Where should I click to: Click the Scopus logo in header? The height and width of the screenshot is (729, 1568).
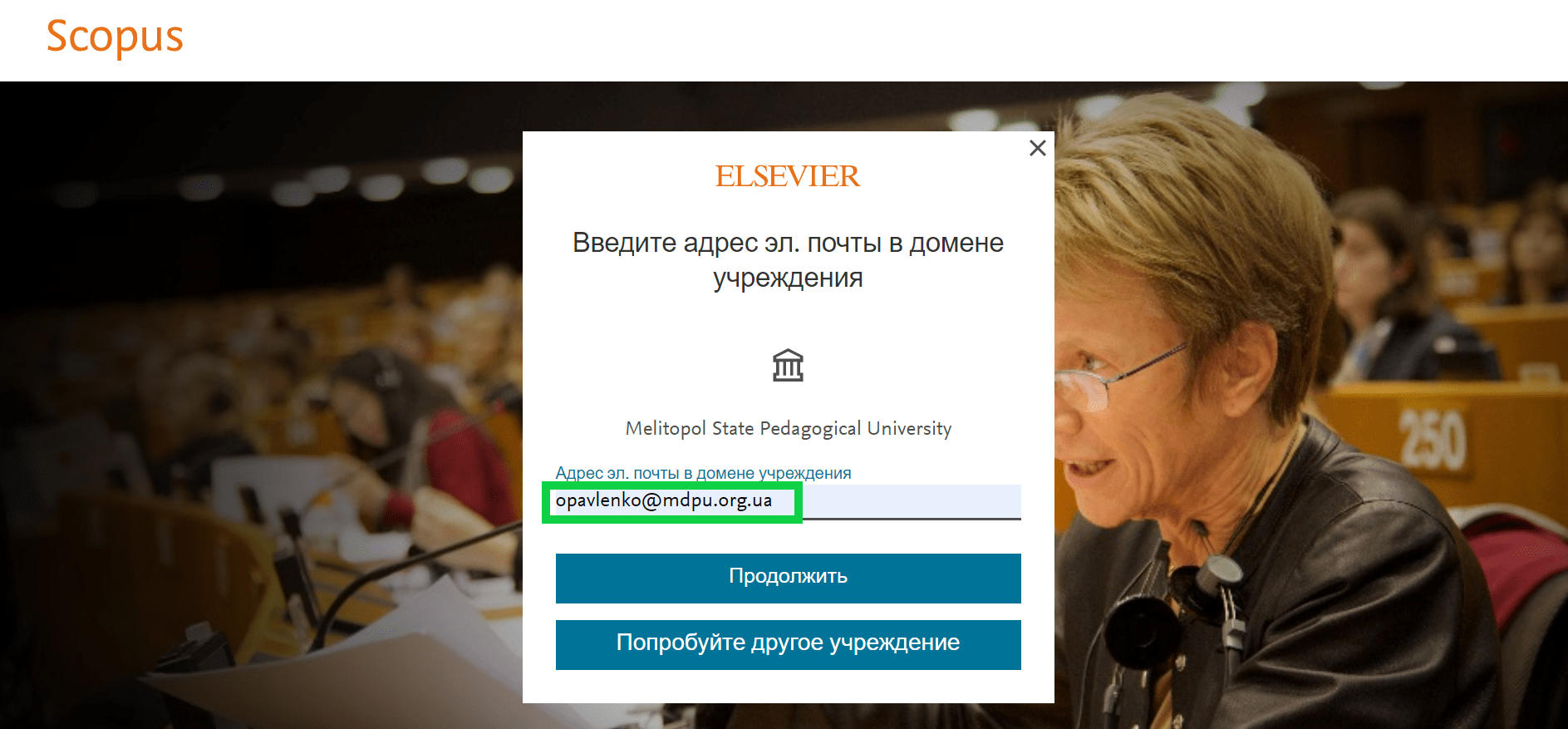[115, 37]
